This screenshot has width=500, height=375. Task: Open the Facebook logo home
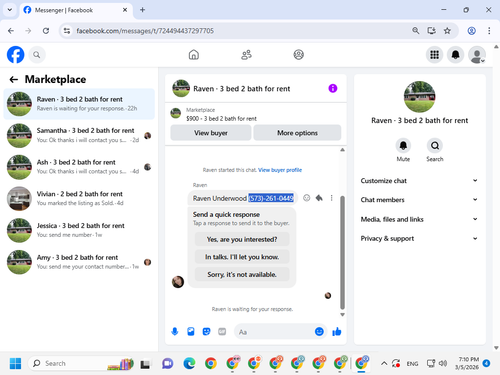15,54
